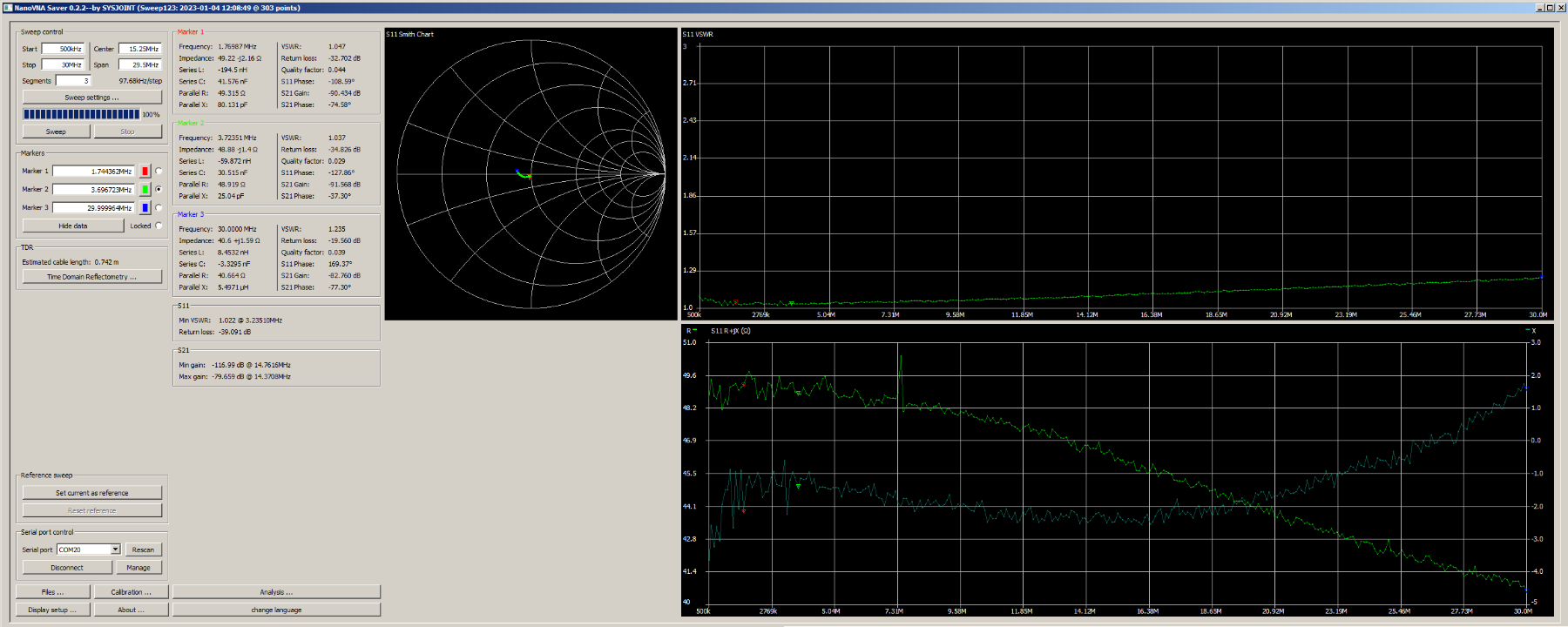
Task: Click the NanoVNA Saver title bar icon
Action: tap(7, 8)
